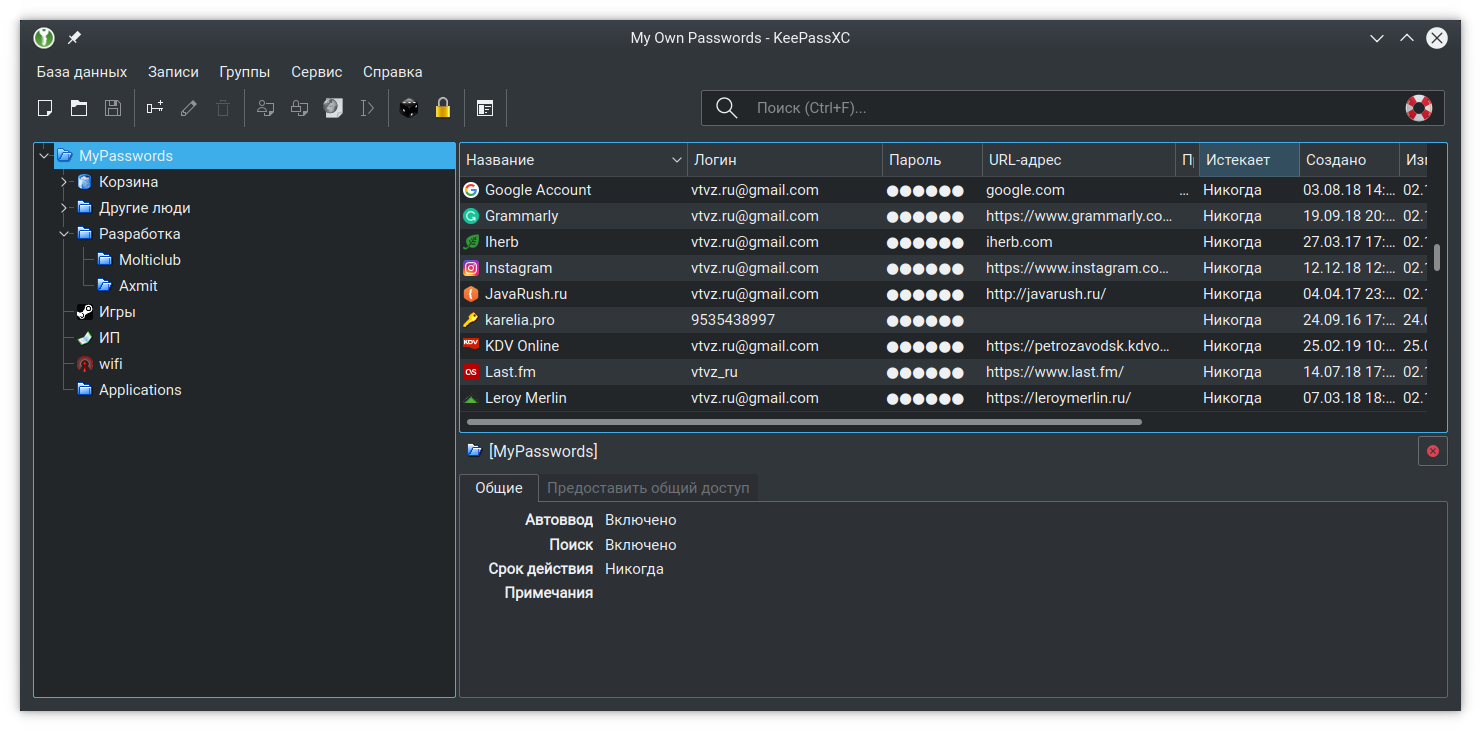Select the Другие люди group
This screenshot has height=731, width=1481.
tap(144, 208)
